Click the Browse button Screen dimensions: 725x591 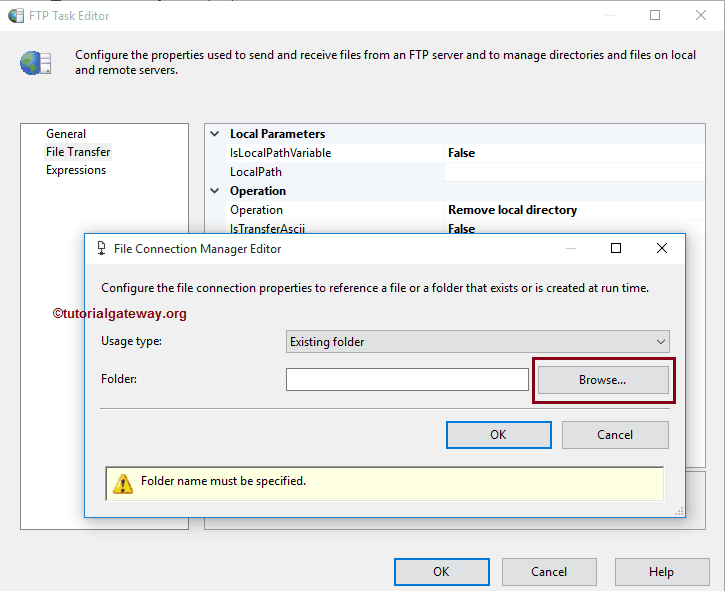tap(603, 380)
